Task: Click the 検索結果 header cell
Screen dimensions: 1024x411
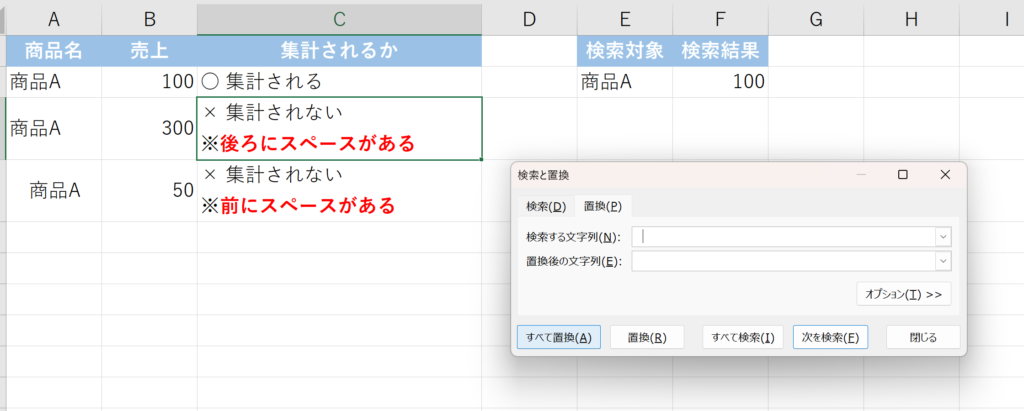Action: tap(720, 52)
